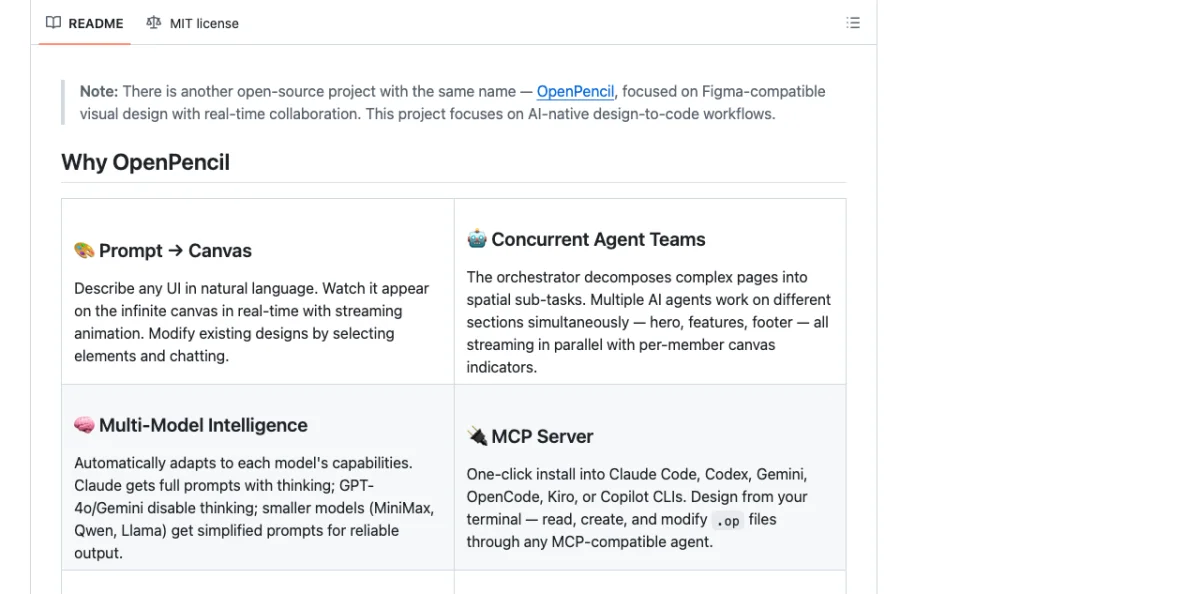
Task: Select the 'MCP Server' heading text
Action: [x=542, y=436]
